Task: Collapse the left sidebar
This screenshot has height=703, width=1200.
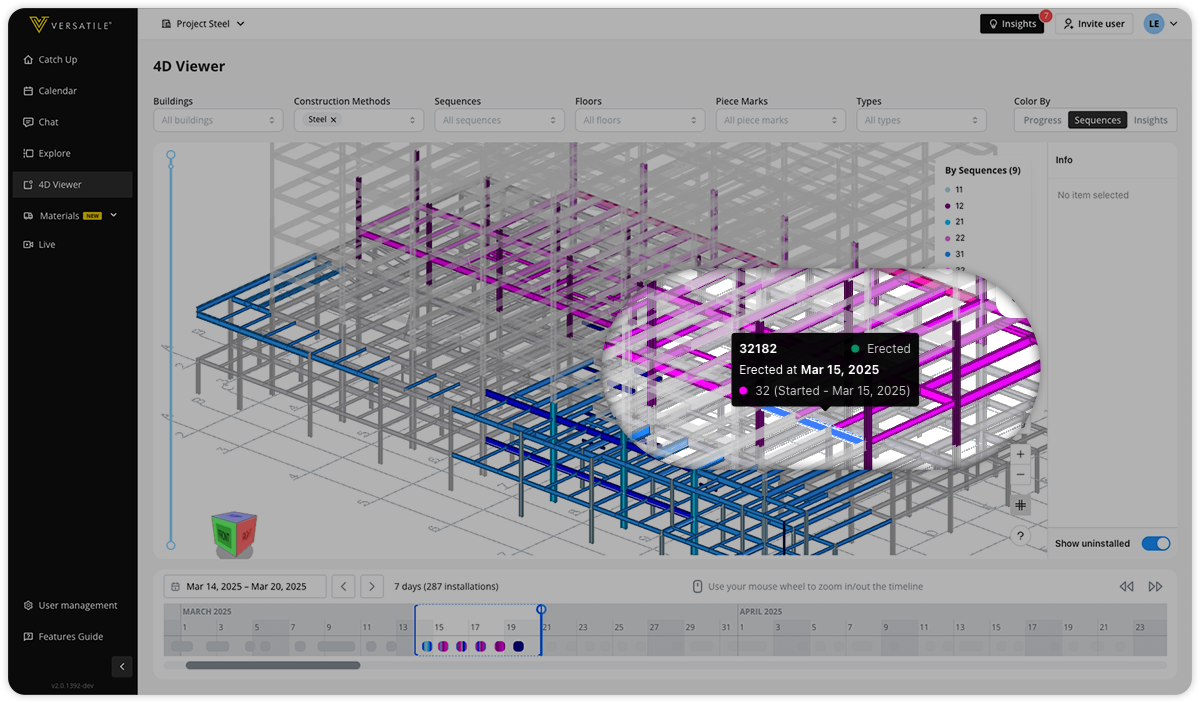Action: coord(122,666)
